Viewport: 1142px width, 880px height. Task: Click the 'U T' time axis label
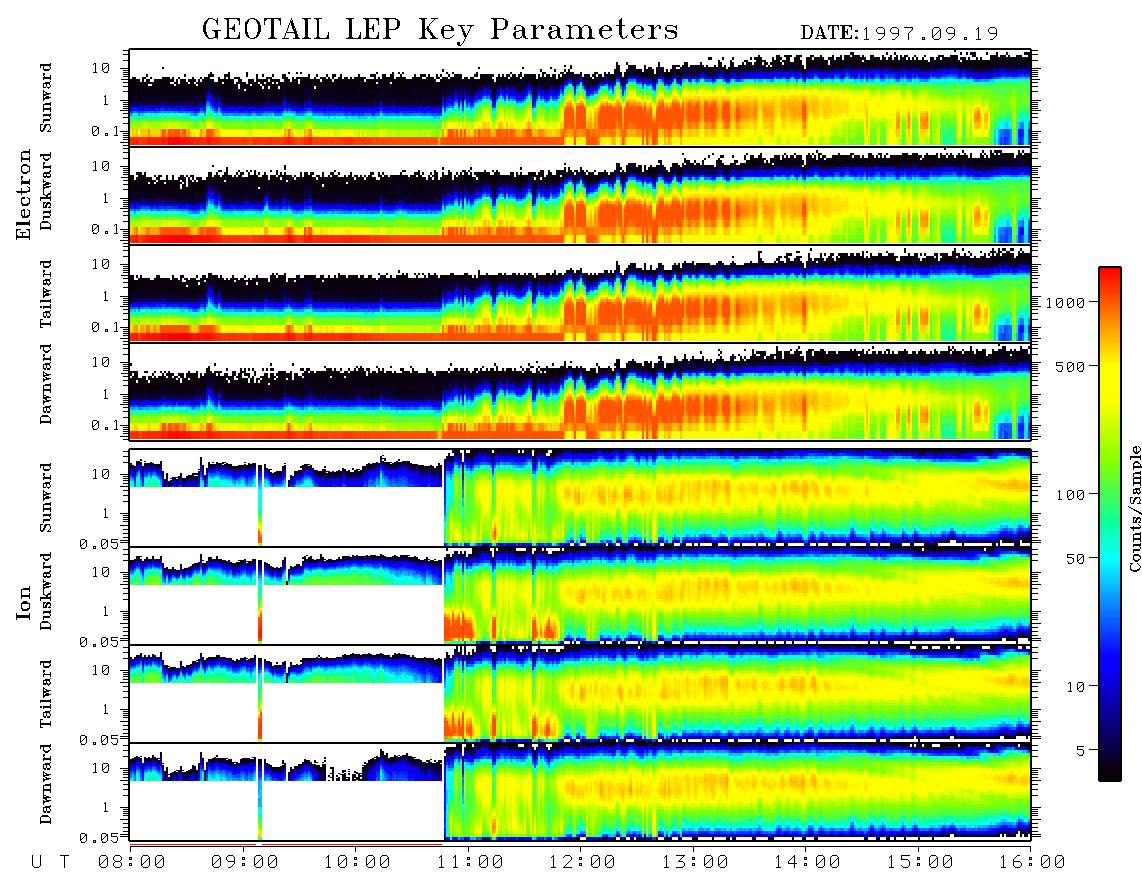pyautogui.click(x=51, y=862)
